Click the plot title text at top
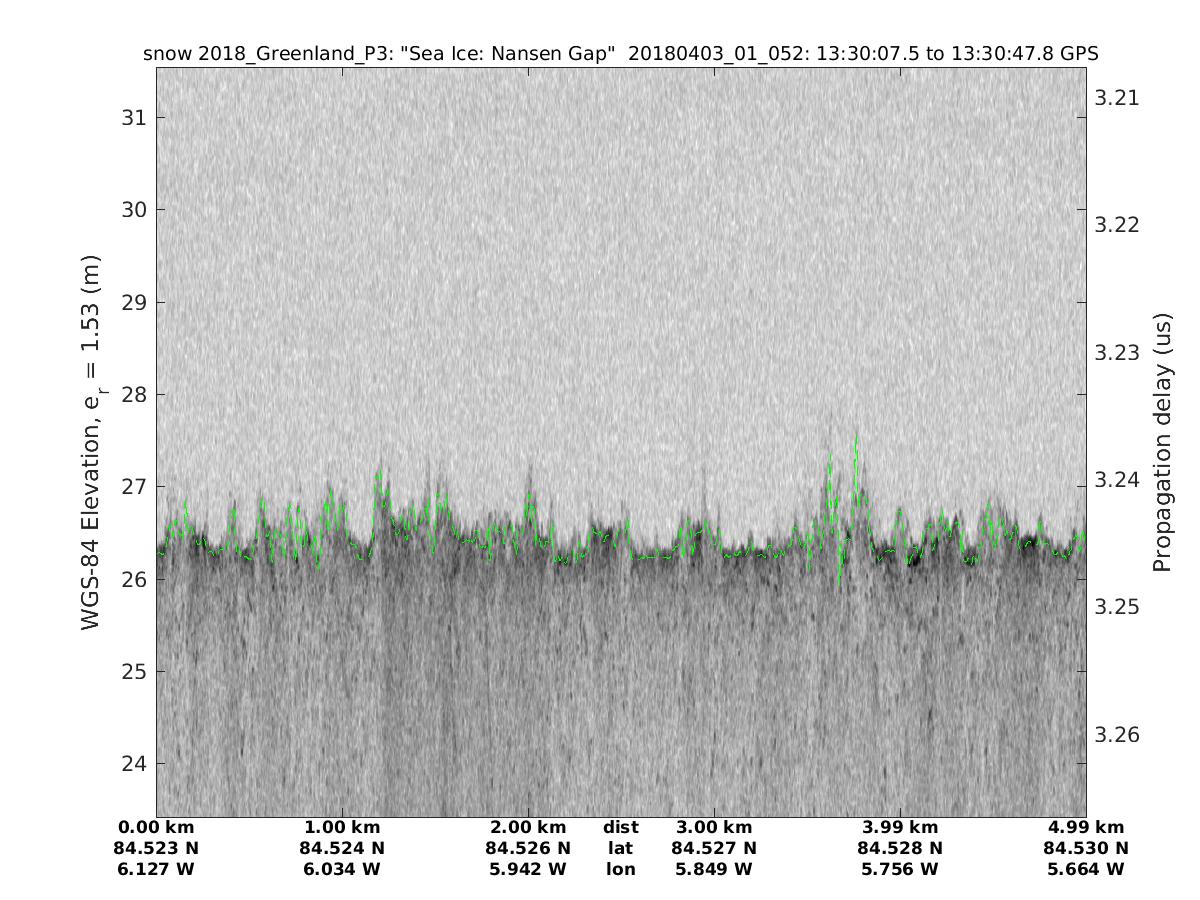Screen dimensions: 1200x900 point(620,54)
